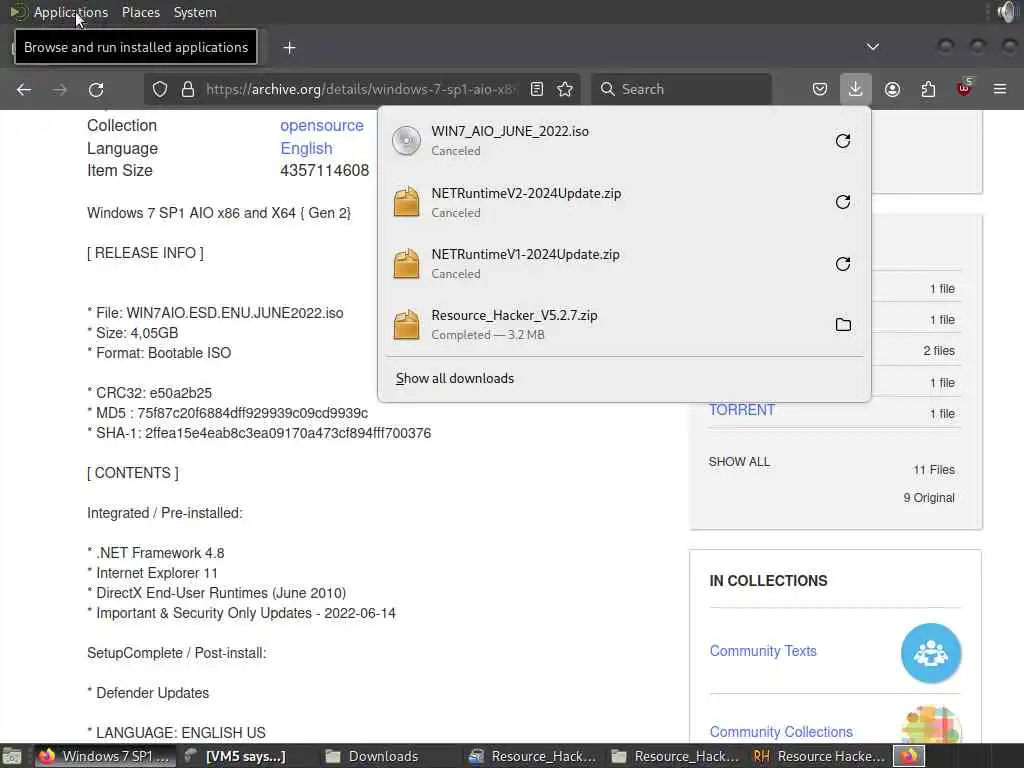Open Community Texts collection link
The height and width of the screenshot is (768, 1024).
click(x=763, y=651)
